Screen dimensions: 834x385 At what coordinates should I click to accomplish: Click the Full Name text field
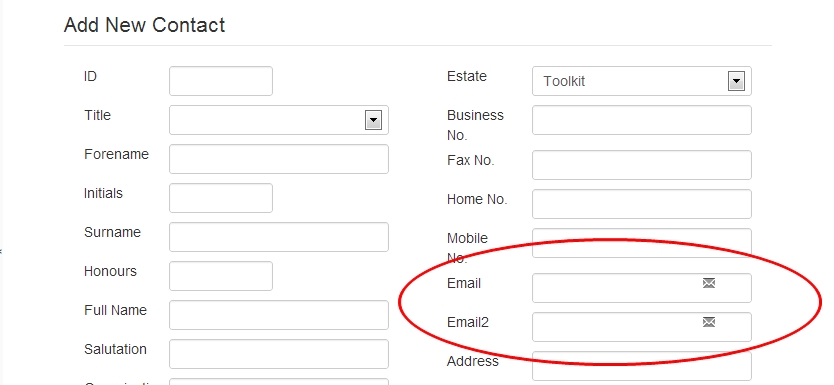pyautogui.click(x=279, y=315)
